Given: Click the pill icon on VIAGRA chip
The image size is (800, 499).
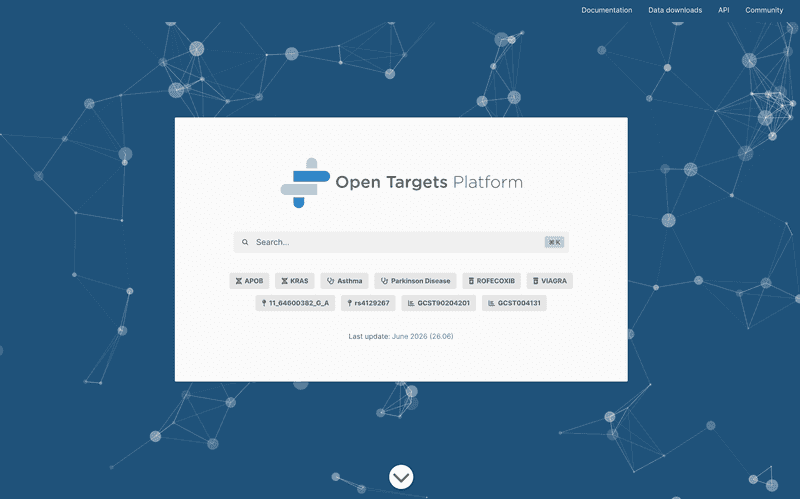Looking at the screenshot, I should (x=535, y=281).
